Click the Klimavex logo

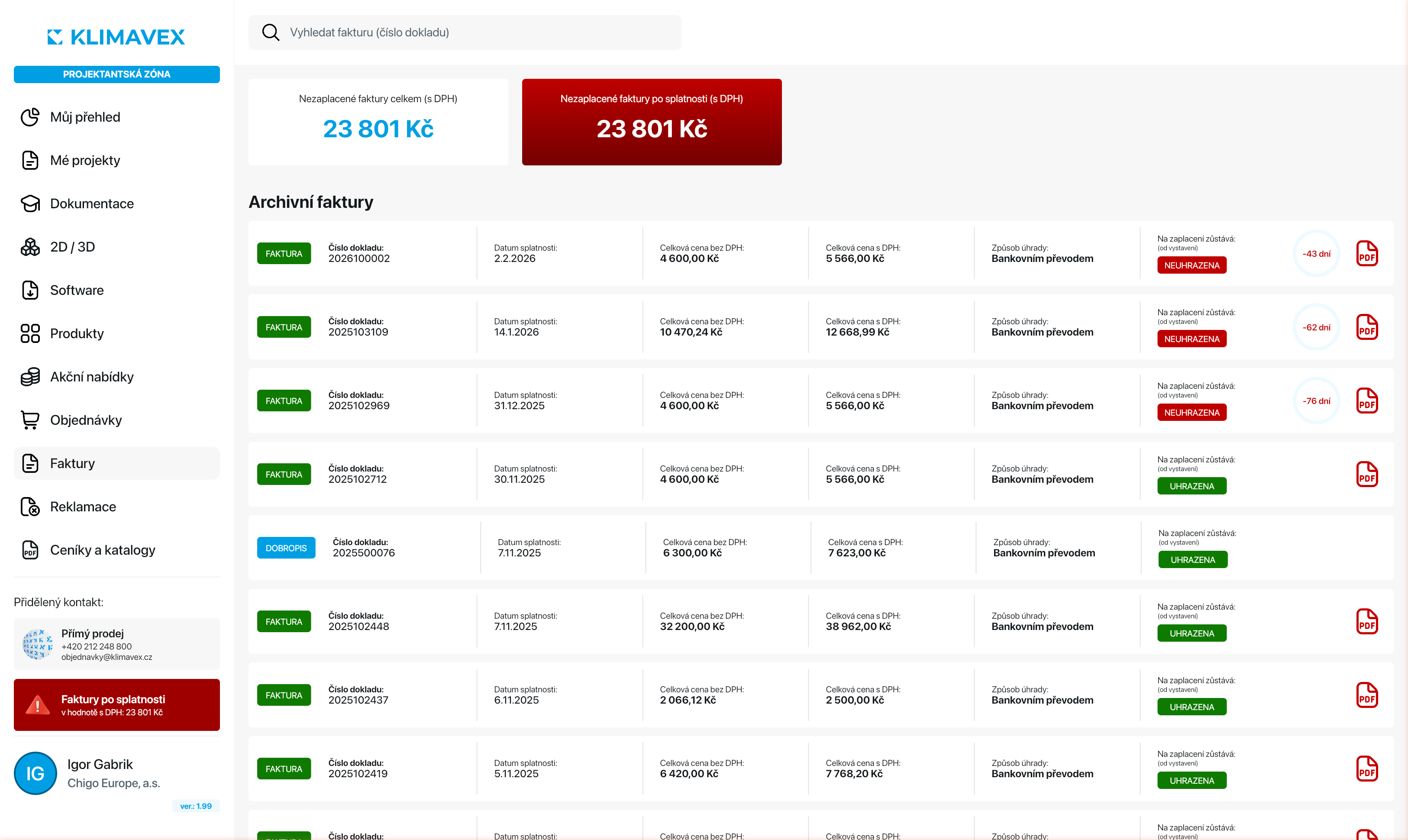(116, 37)
